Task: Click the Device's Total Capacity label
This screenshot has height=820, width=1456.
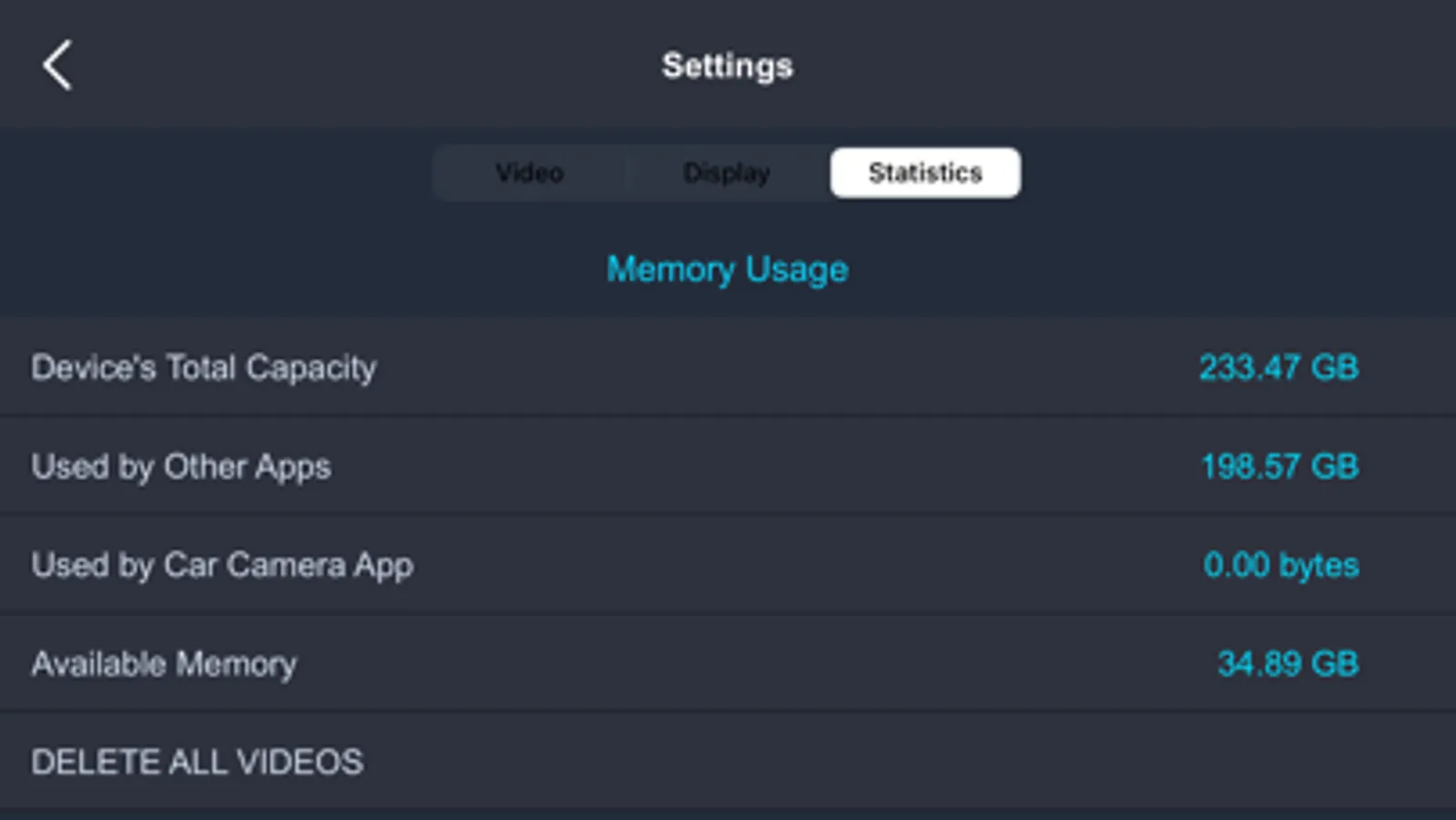Action: pyautogui.click(x=204, y=367)
